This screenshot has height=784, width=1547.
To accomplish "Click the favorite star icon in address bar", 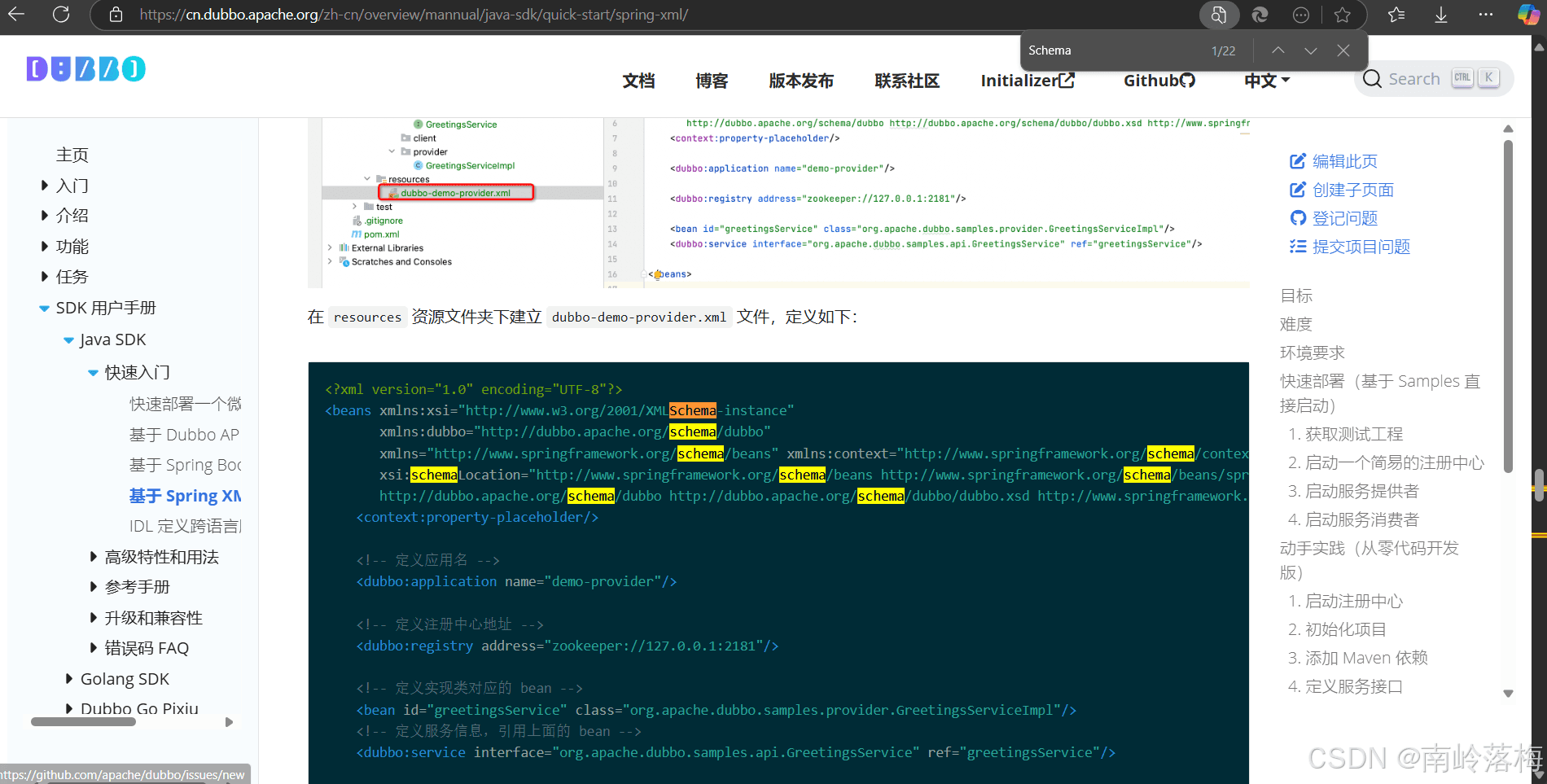I will [x=1343, y=15].
